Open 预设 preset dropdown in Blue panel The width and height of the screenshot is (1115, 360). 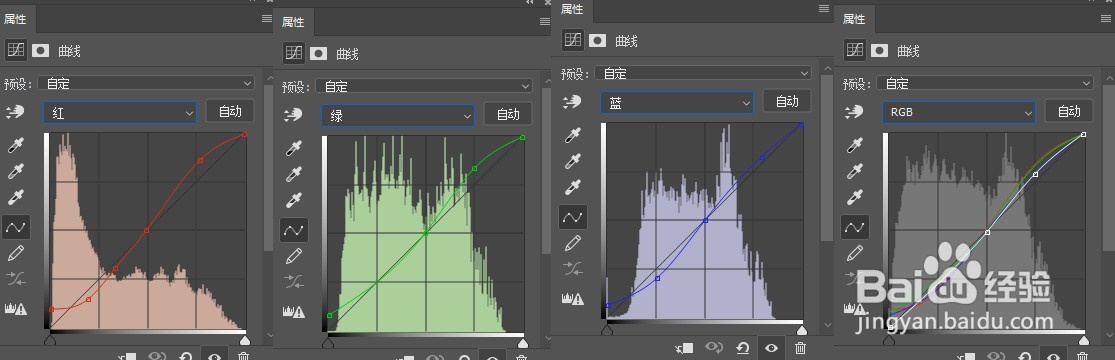tap(703, 73)
